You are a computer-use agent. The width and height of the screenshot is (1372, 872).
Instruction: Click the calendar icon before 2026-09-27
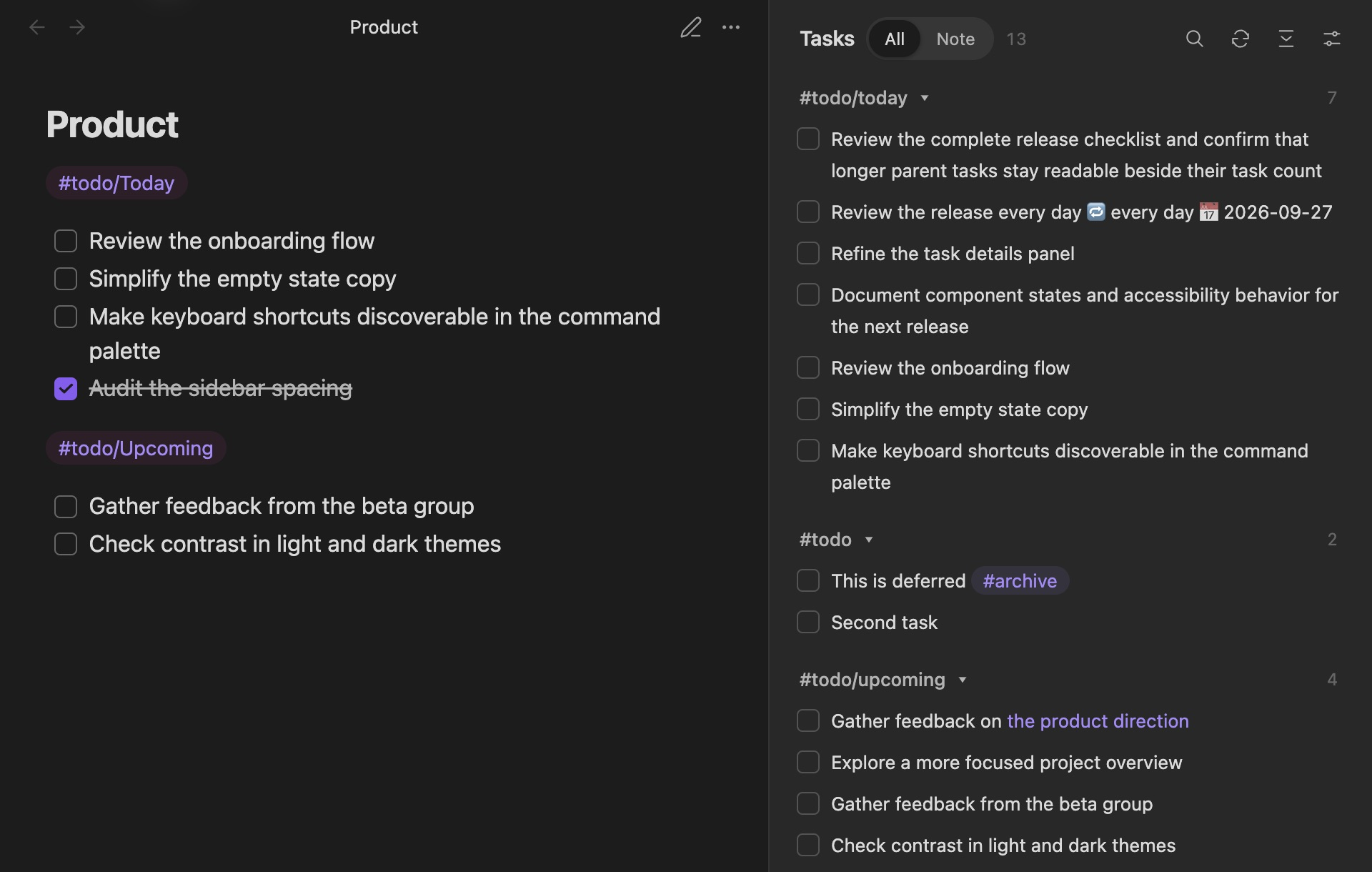(1208, 212)
